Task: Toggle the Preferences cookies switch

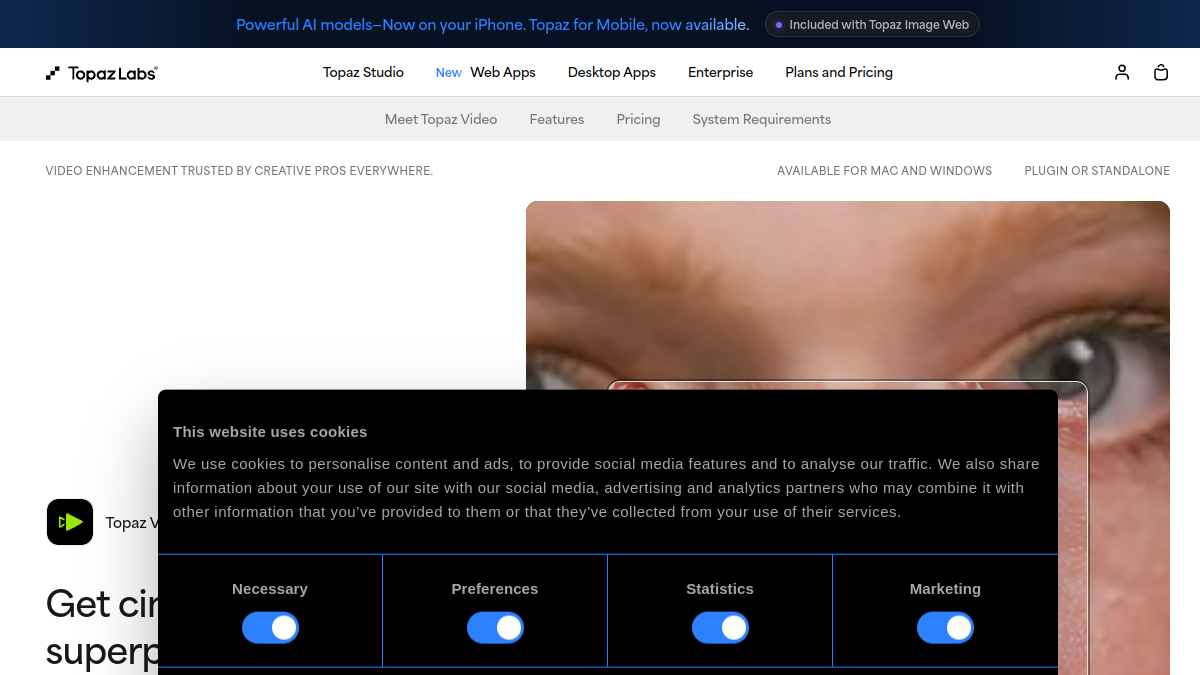Action: click(x=495, y=628)
